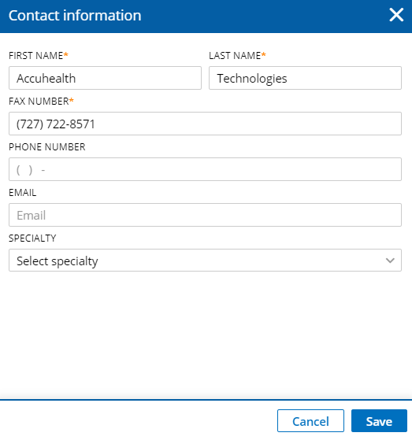Select the empty Phone Number field
The width and height of the screenshot is (412, 440).
[205, 169]
